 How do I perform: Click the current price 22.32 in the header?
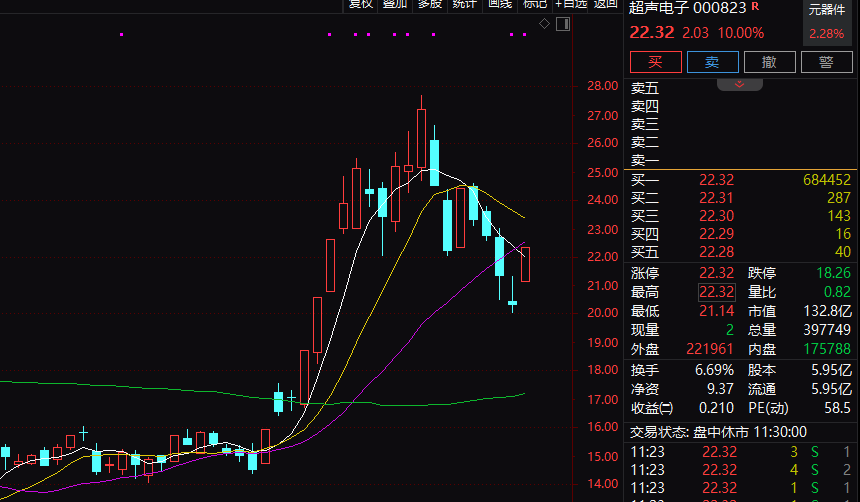click(652, 33)
